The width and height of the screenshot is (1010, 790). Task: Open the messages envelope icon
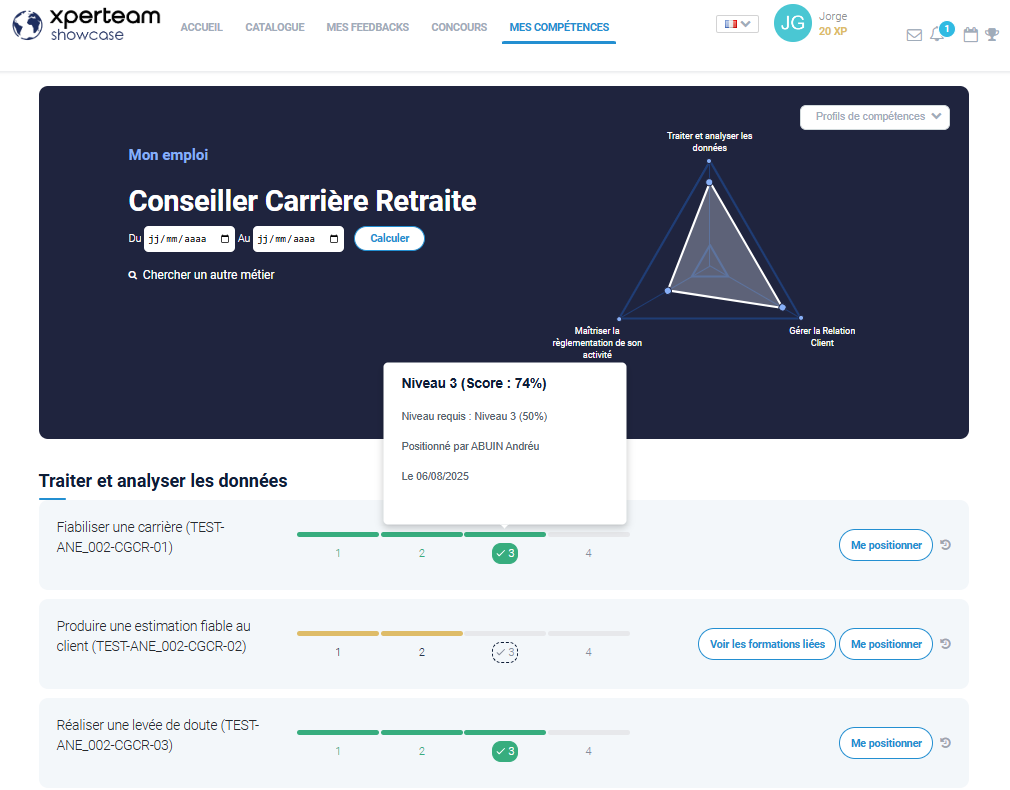[914, 35]
